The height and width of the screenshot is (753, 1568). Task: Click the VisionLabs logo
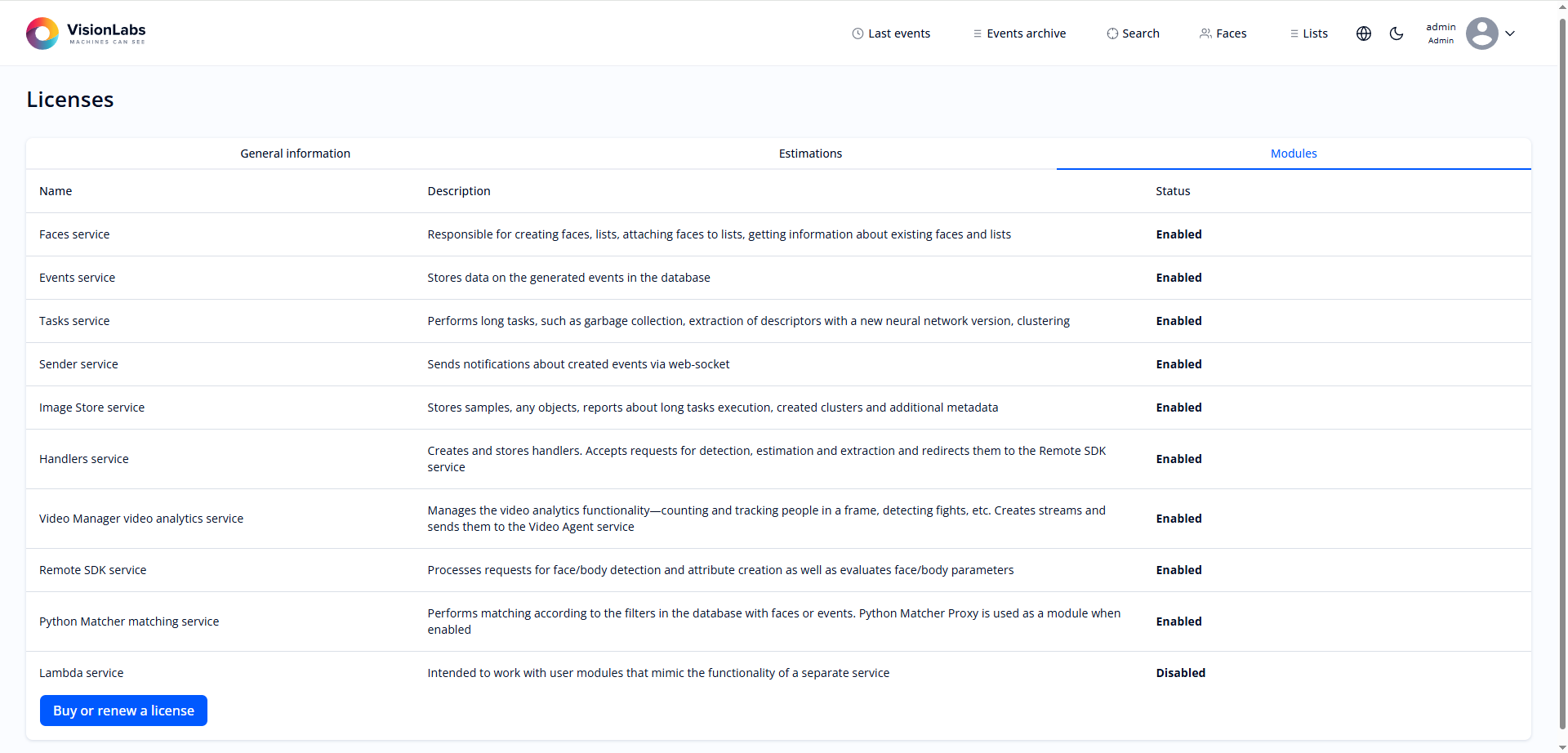pos(86,33)
